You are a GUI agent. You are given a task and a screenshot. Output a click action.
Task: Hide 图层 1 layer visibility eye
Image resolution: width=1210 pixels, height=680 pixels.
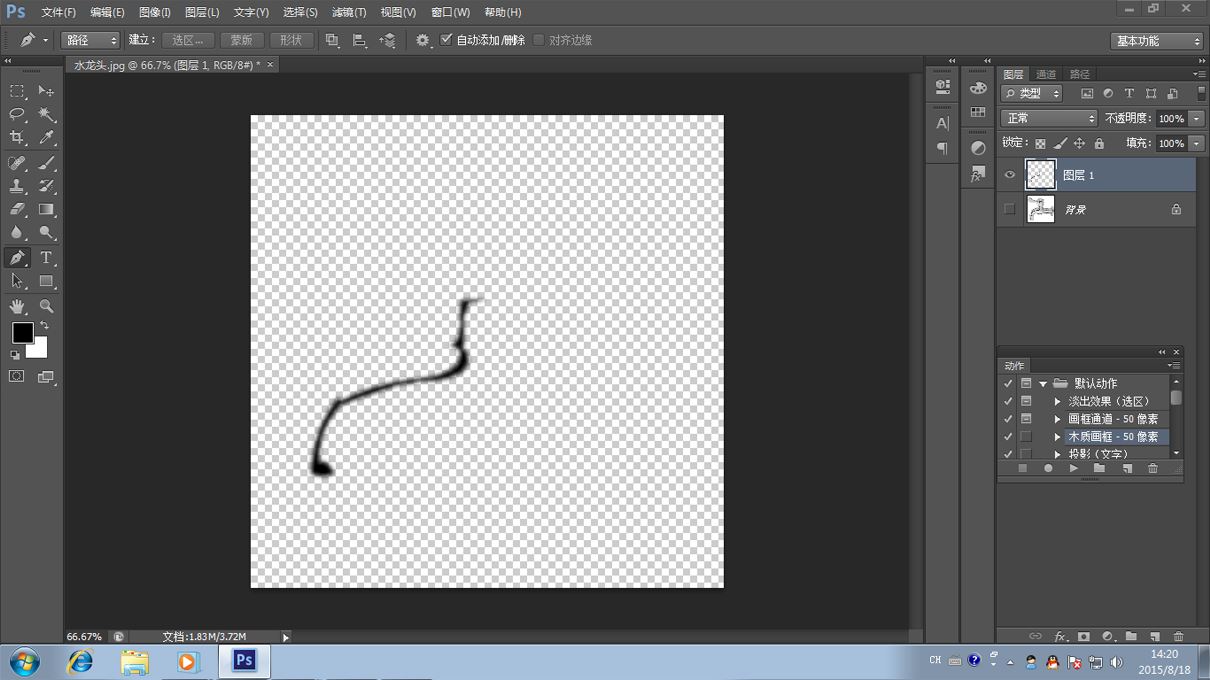pyautogui.click(x=1009, y=175)
